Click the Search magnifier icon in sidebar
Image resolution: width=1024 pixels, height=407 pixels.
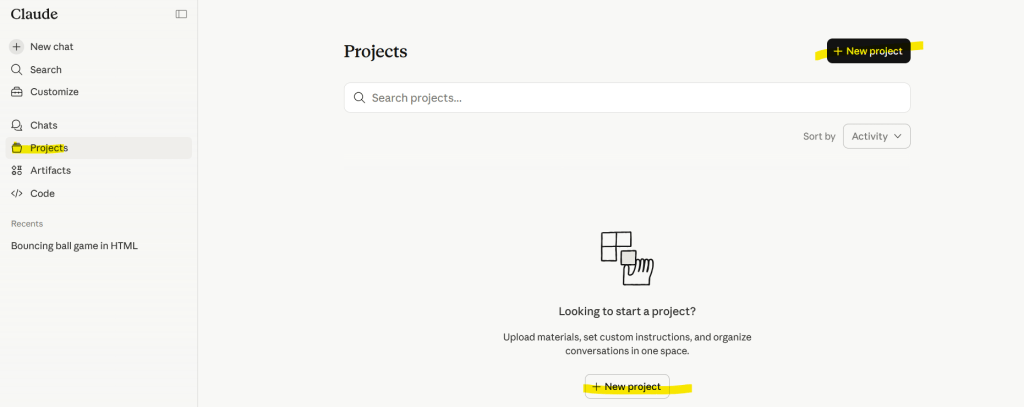point(16,70)
